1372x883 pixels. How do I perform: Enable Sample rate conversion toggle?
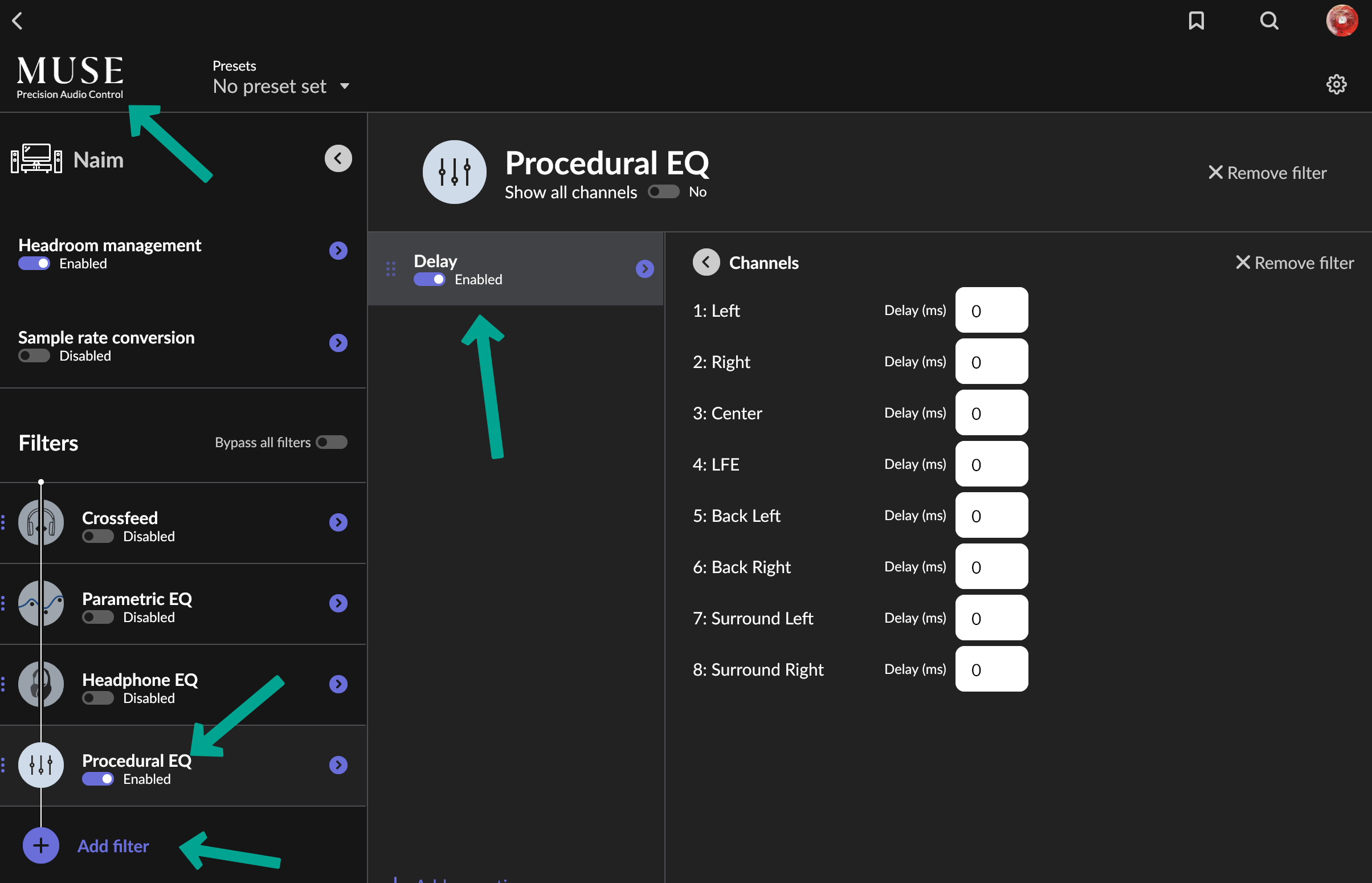[x=34, y=355]
